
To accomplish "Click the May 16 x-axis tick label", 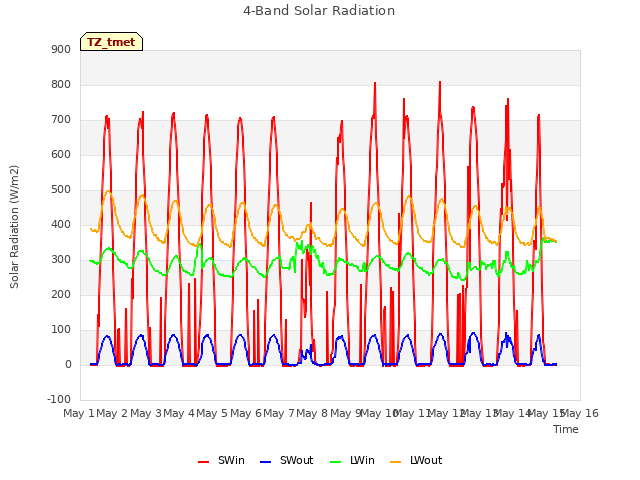I will click(x=580, y=413).
